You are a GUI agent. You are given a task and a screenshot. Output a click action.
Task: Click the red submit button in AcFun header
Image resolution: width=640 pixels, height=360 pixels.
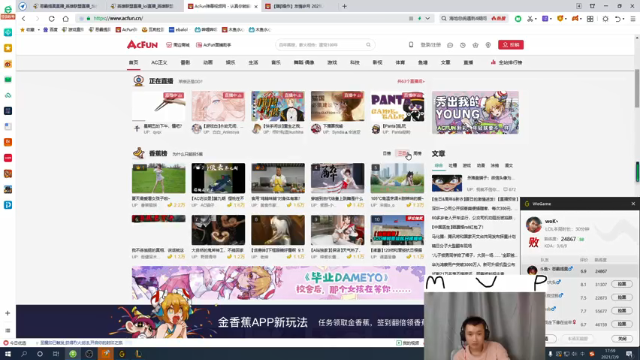(x=511, y=44)
